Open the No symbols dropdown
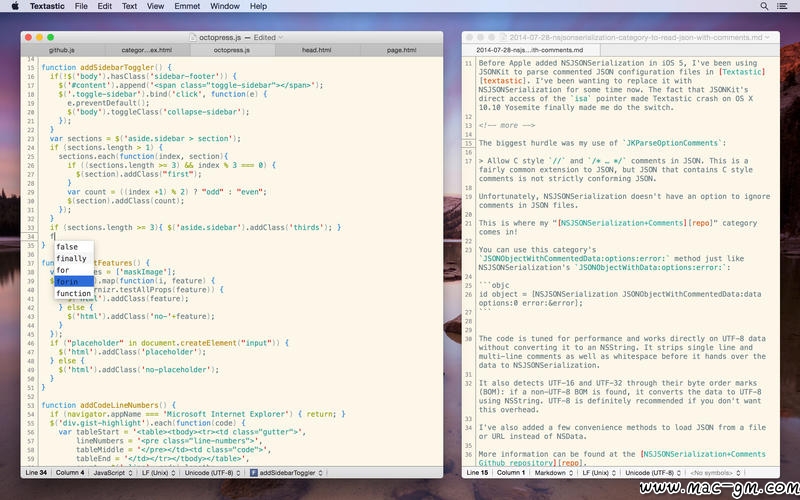This screenshot has width=800, height=500. 715,473
